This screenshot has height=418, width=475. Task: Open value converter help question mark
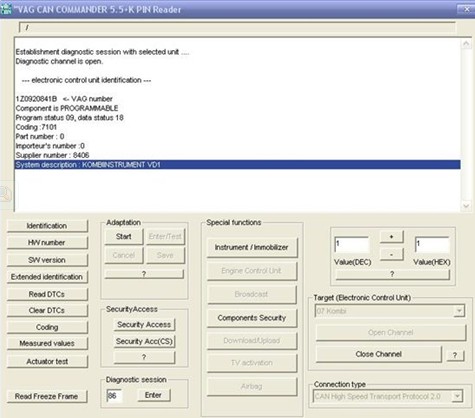pyautogui.click(x=392, y=274)
